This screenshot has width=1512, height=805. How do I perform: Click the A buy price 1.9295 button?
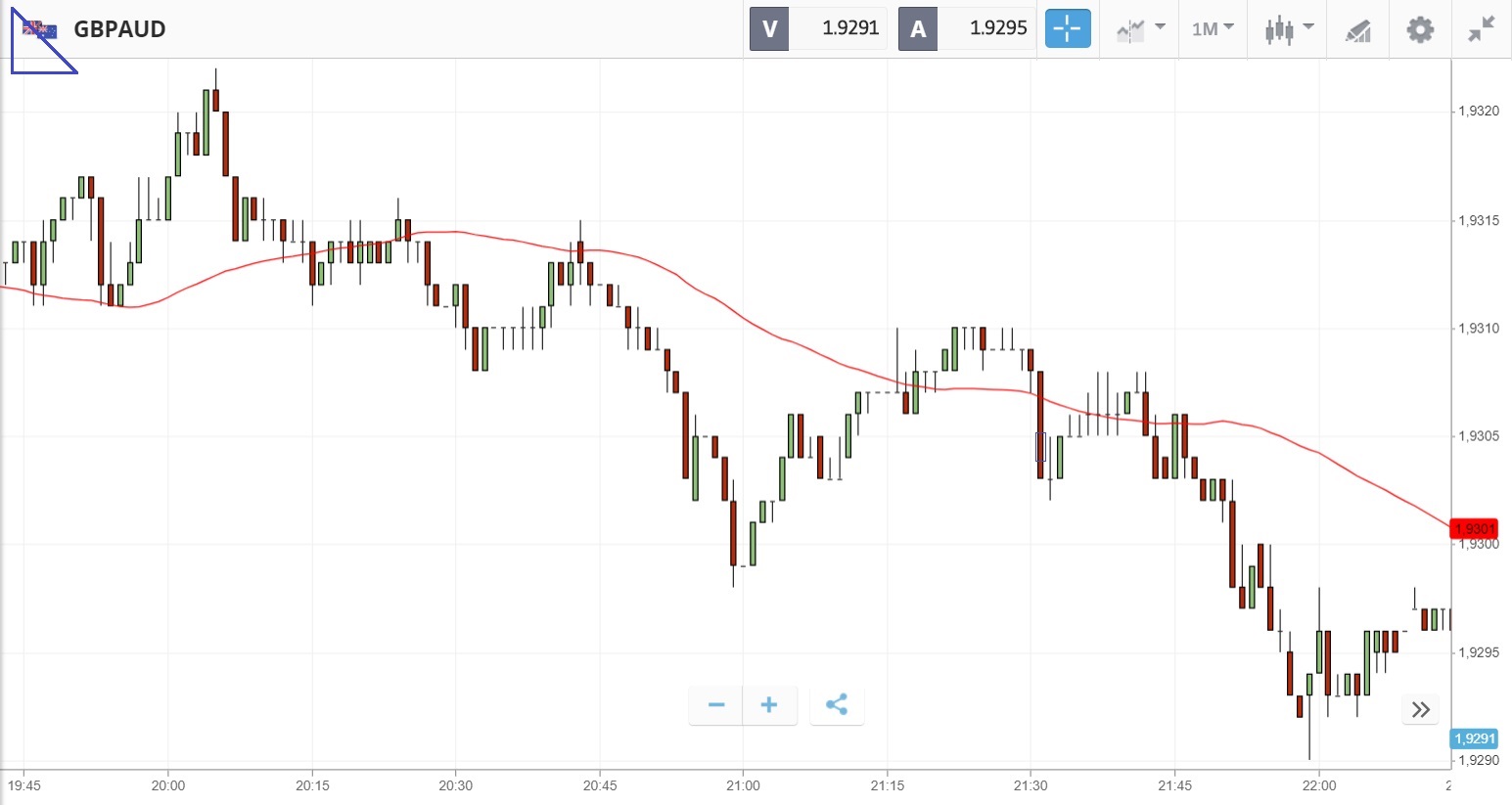966,29
